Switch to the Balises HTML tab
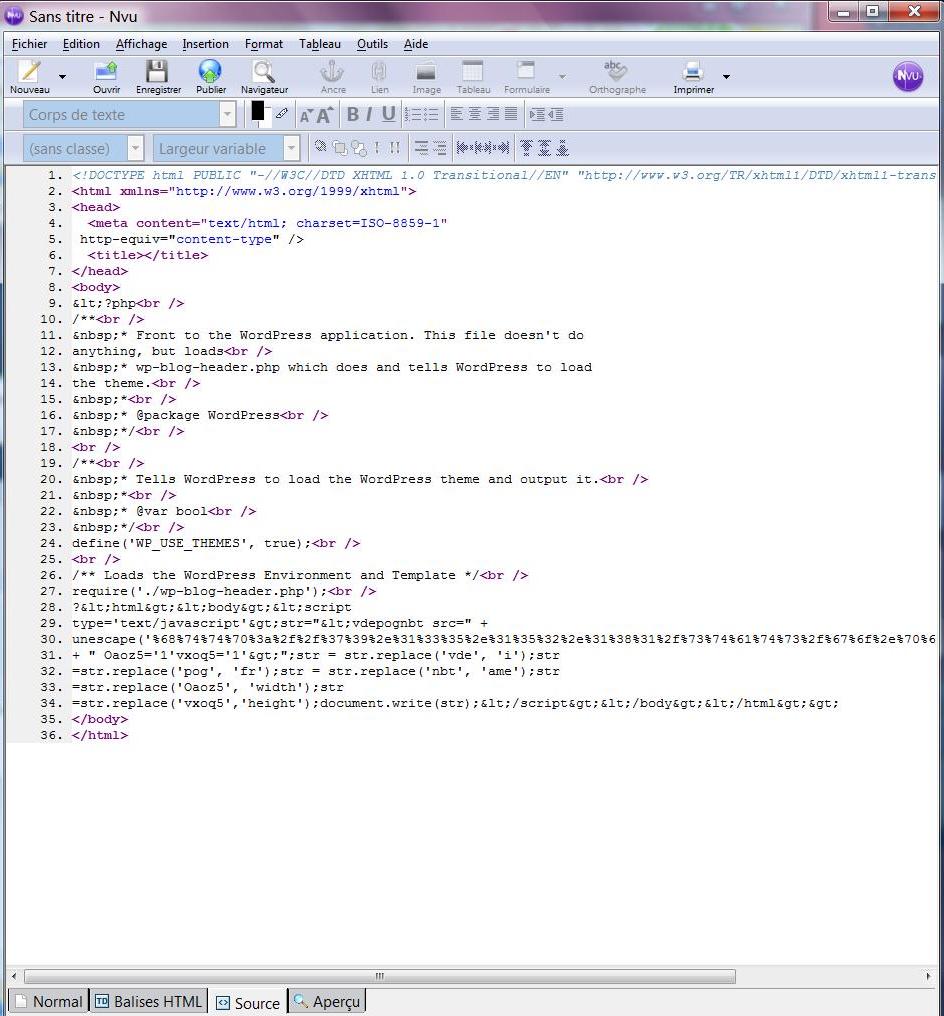This screenshot has height=1016, width=944. tap(148, 1001)
